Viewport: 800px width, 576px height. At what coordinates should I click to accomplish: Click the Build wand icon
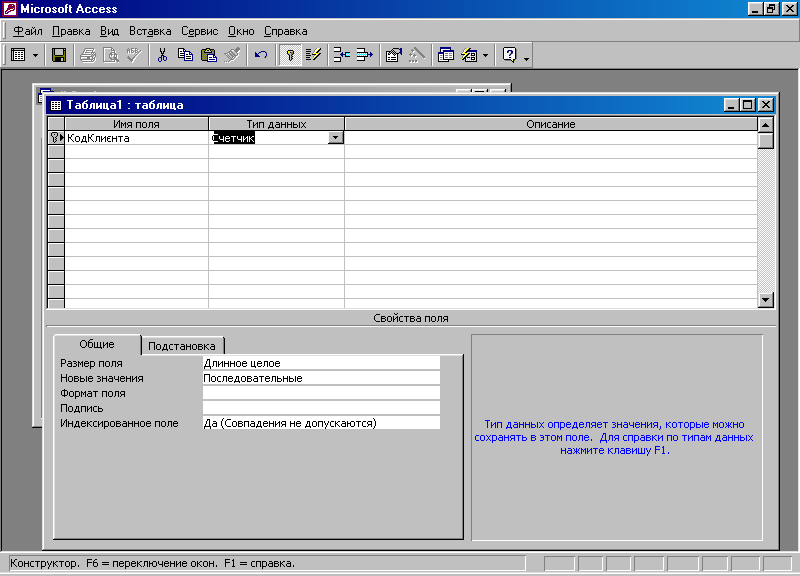pyautogui.click(x=416, y=55)
